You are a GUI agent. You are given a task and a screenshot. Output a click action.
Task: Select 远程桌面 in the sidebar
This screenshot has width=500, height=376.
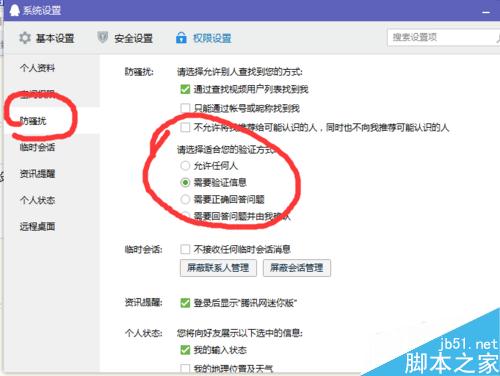(x=37, y=227)
